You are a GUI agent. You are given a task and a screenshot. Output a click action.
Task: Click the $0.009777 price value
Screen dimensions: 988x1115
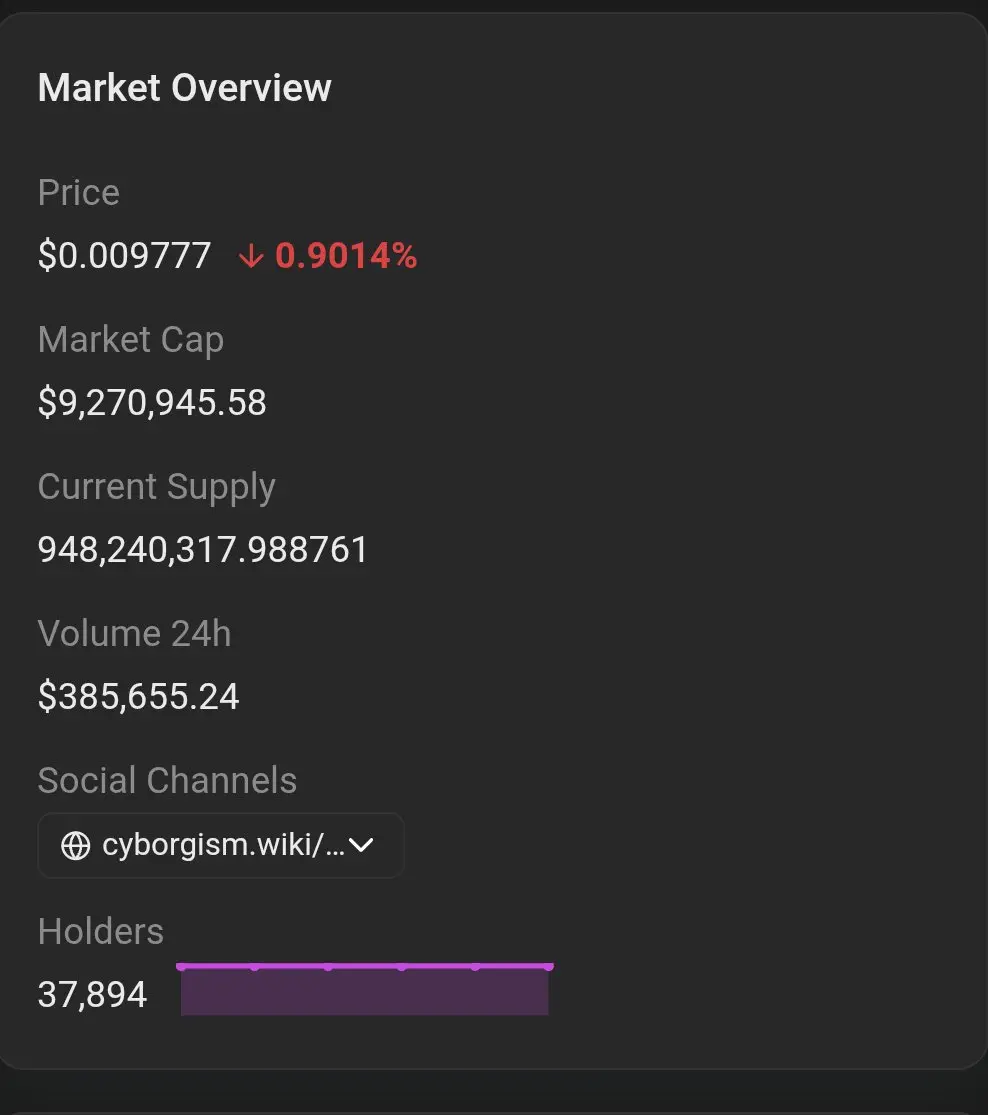(x=124, y=255)
